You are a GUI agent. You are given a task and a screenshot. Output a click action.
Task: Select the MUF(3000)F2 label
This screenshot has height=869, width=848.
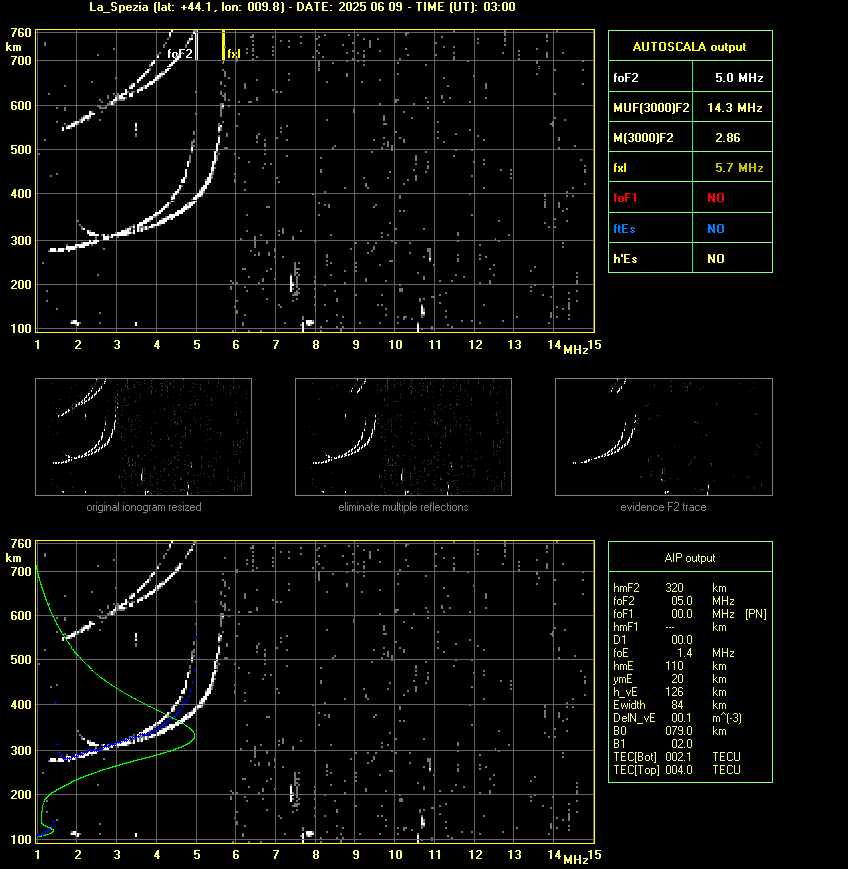pyautogui.click(x=651, y=108)
